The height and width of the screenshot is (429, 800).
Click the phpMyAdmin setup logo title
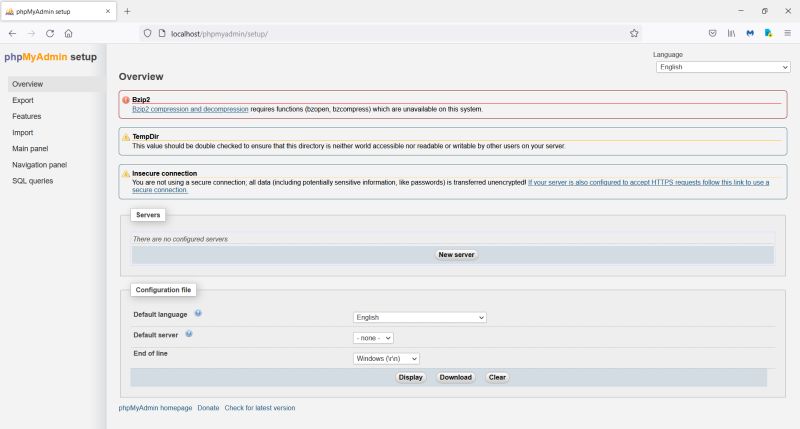tap(51, 57)
